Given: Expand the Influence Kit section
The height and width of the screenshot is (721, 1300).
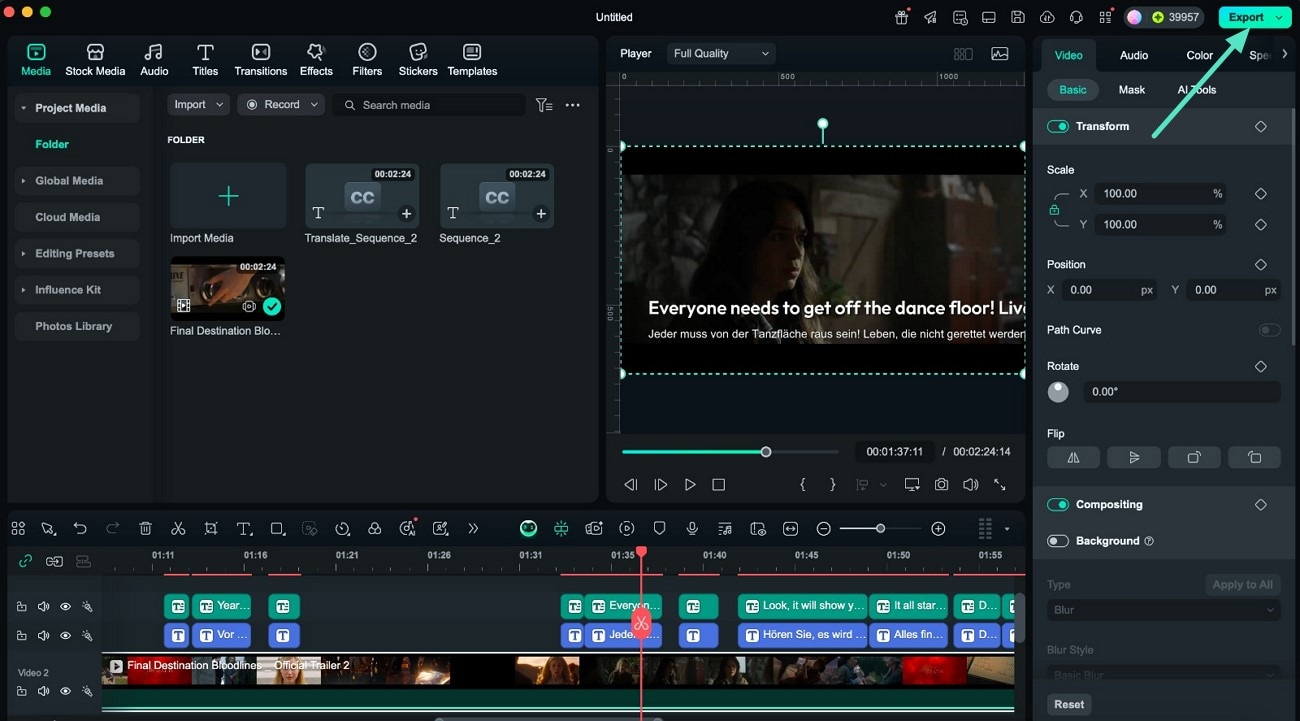Looking at the screenshot, I should tap(77, 290).
